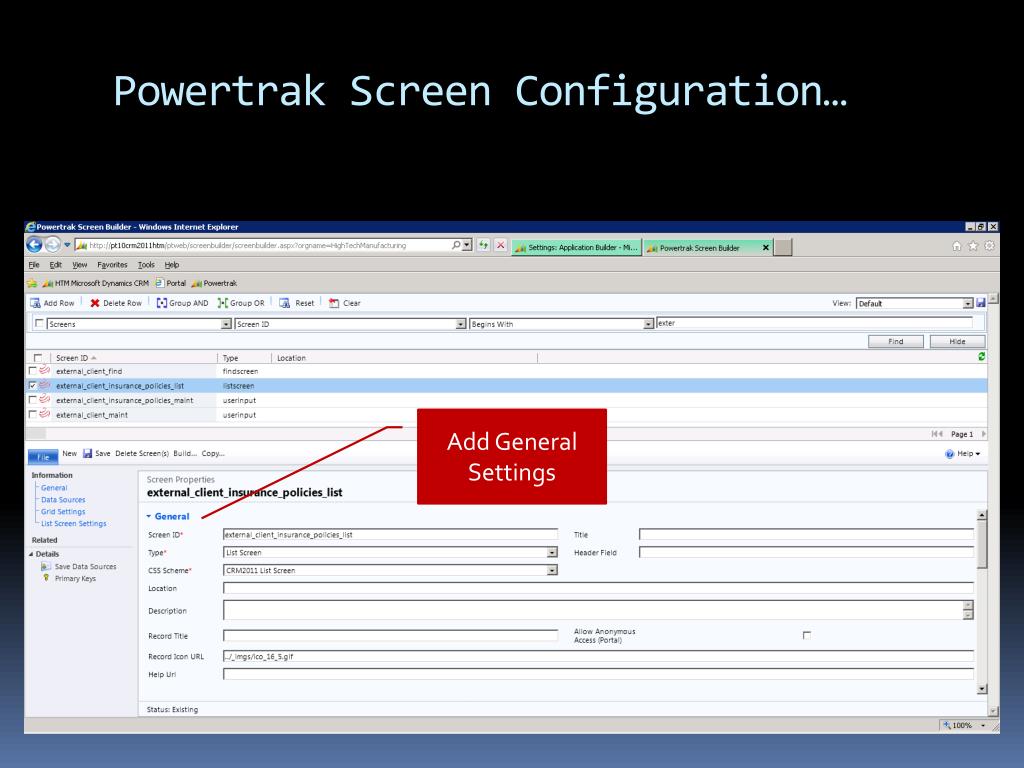Check the external_client_insurance_policies_maint row checkbox
The height and width of the screenshot is (768, 1024).
point(33,400)
